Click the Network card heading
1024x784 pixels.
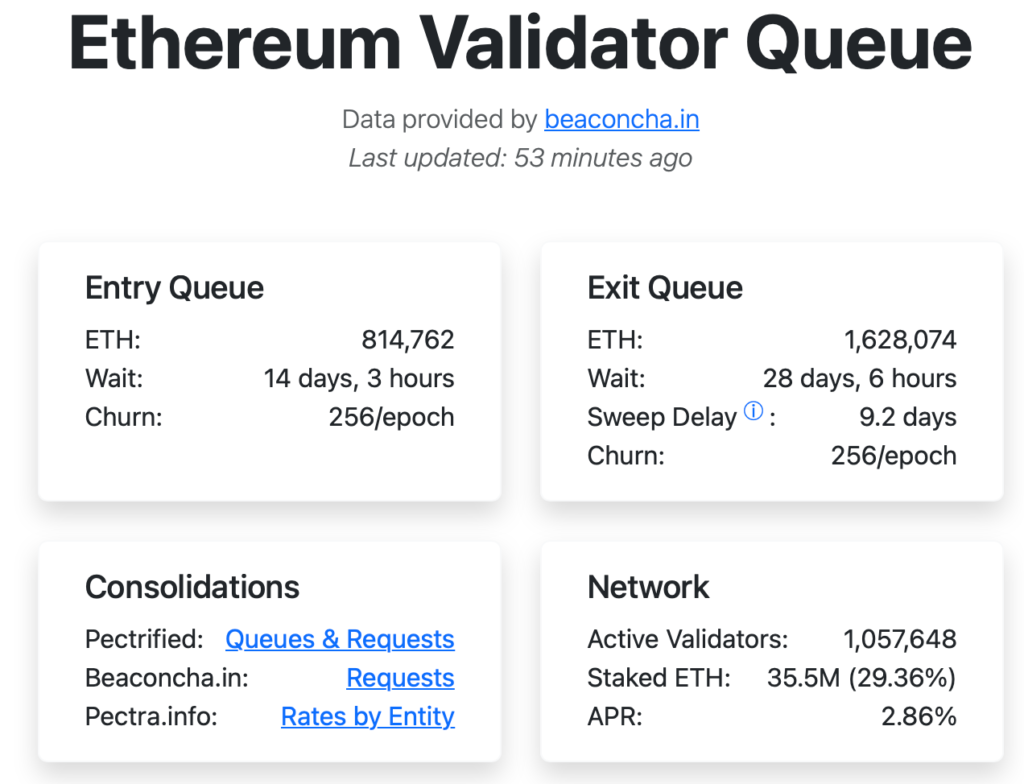point(648,588)
